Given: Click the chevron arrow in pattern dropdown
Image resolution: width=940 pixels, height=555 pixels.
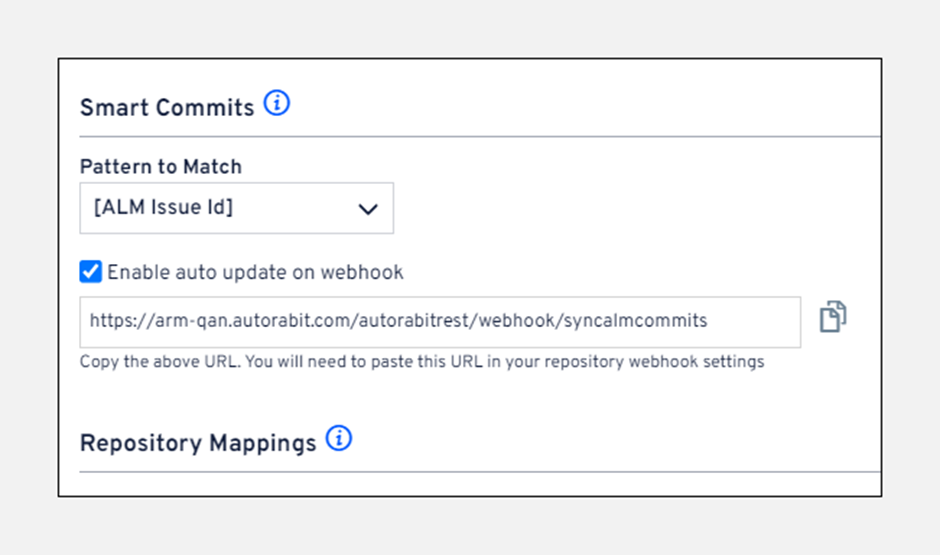Looking at the screenshot, I should [367, 209].
